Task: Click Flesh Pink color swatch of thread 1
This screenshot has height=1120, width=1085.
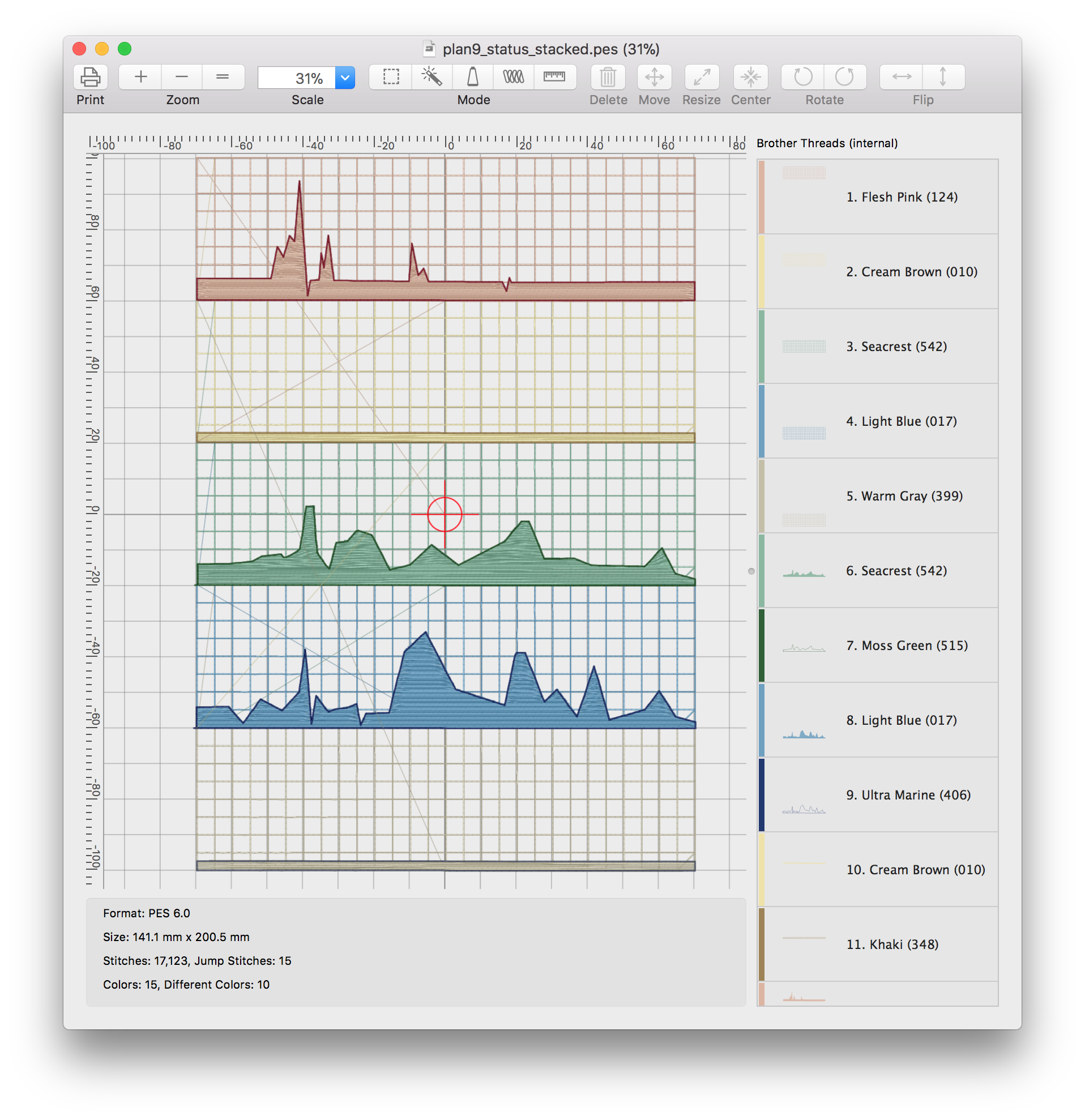Action: (x=761, y=197)
